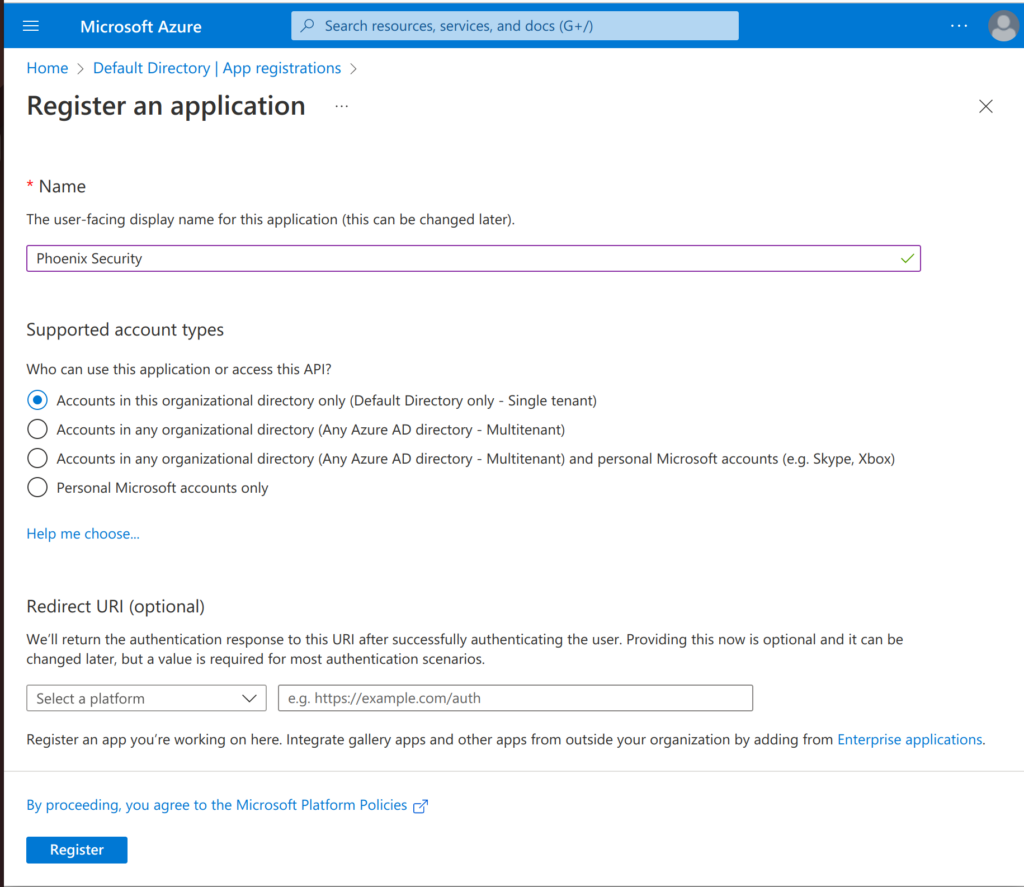Click the Register an application title

click(166, 106)
